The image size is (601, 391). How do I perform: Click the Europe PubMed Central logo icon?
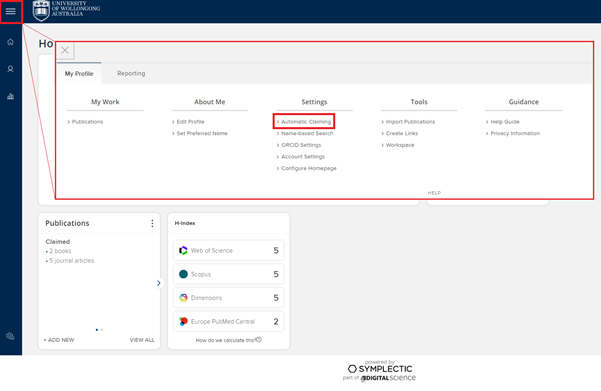pyautogui.click(x=183, y=321)
